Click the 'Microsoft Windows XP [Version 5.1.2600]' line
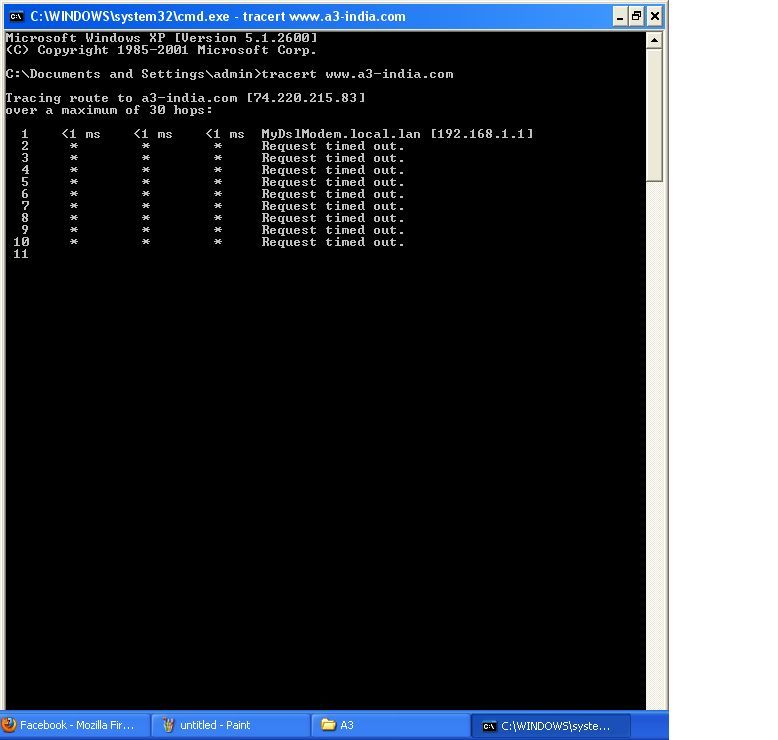 [x=161, y=38]
